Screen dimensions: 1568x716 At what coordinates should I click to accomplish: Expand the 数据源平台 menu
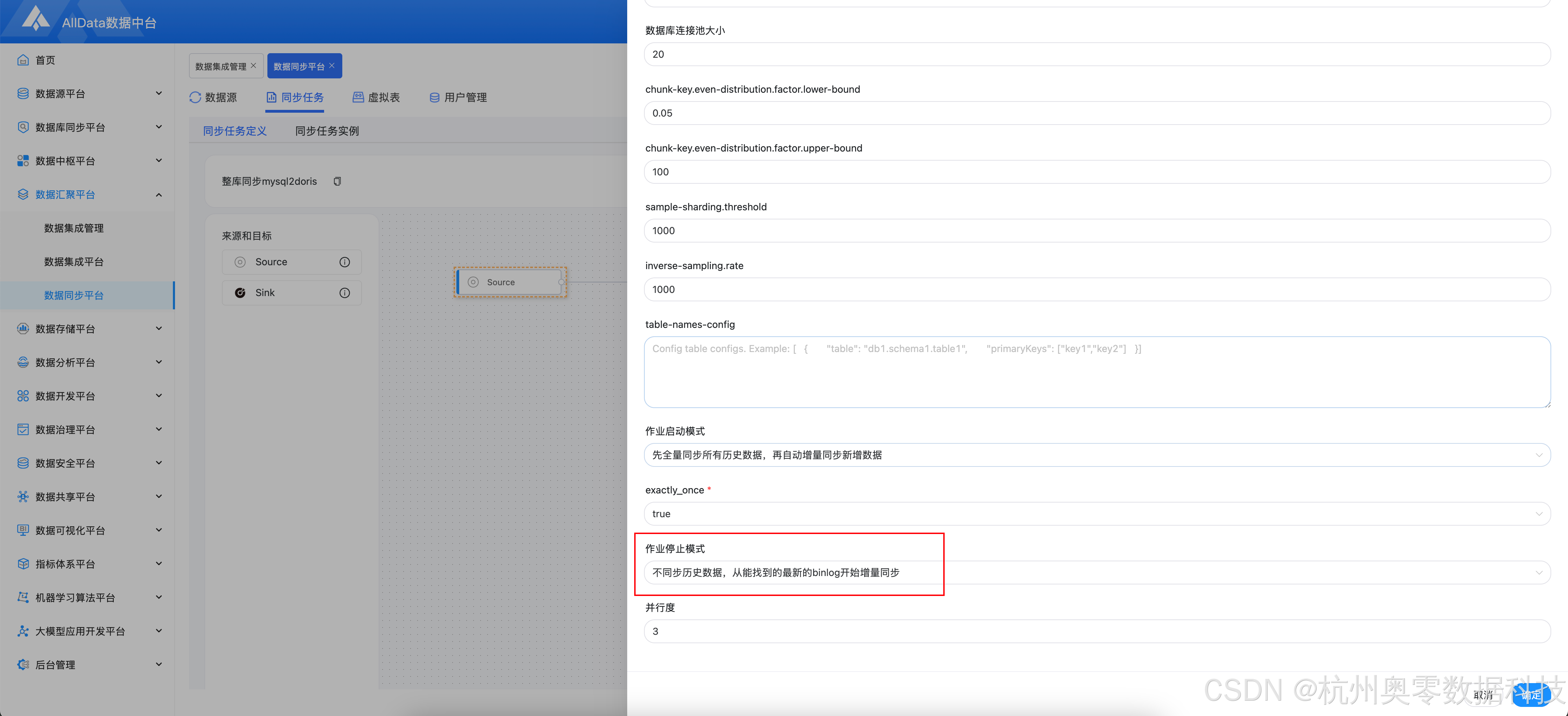coord(159,94)
